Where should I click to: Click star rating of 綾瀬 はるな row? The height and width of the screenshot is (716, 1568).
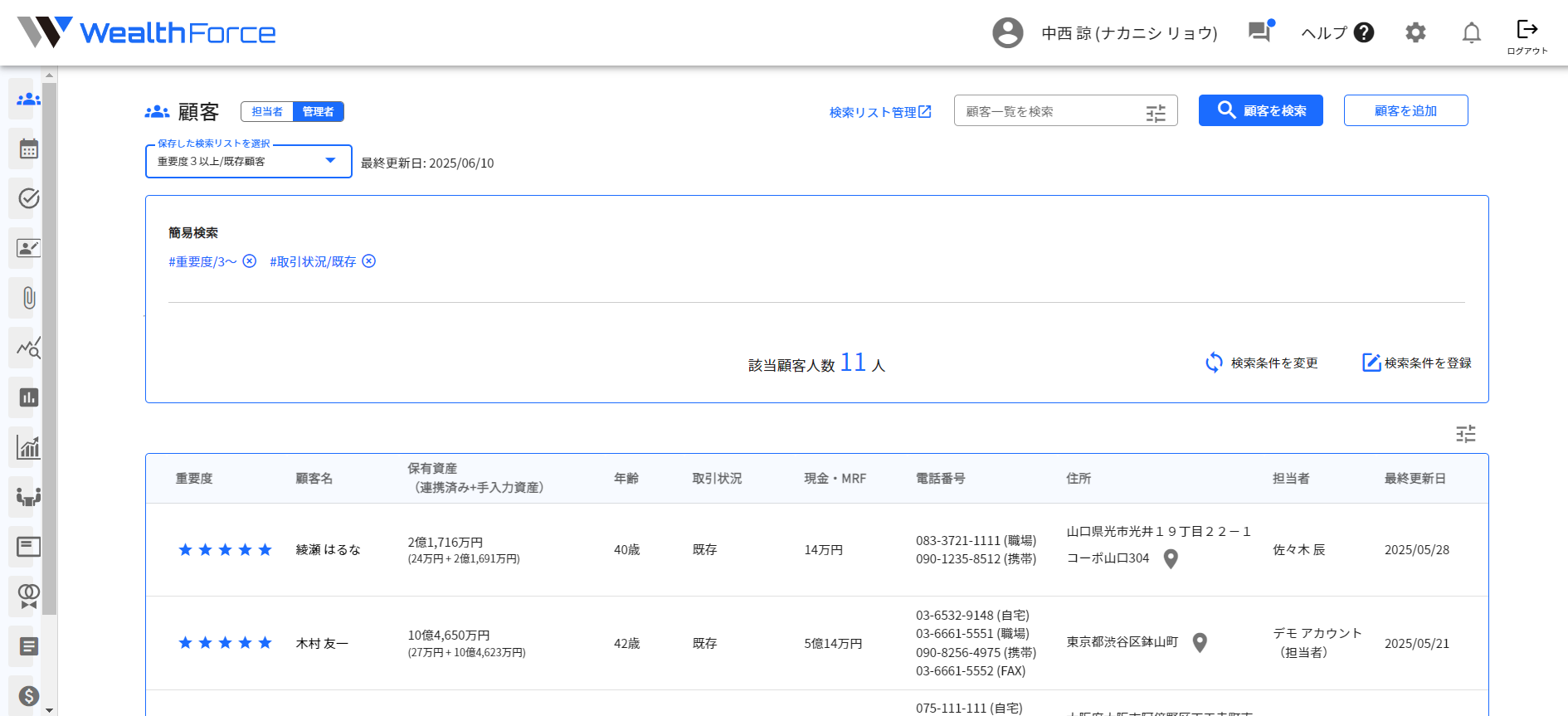click(x=225, y=550)
